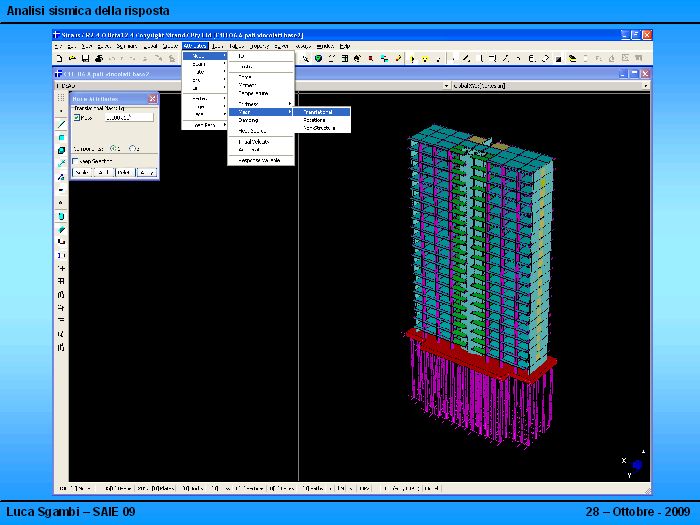Select the brick element tool in left toolbar

(x=61, y=150)
